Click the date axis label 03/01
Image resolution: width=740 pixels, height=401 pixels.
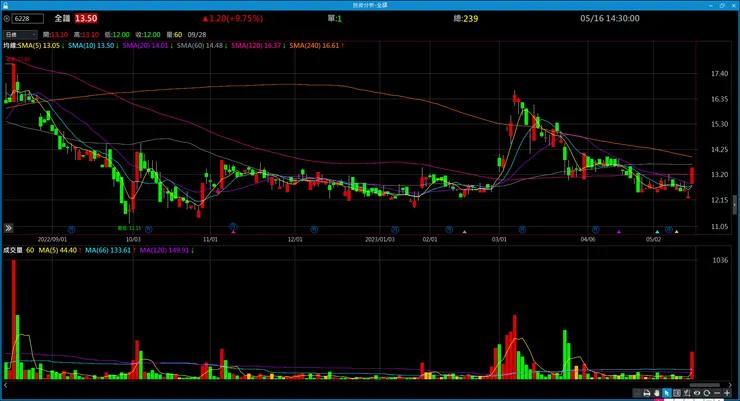coord(499,240)
